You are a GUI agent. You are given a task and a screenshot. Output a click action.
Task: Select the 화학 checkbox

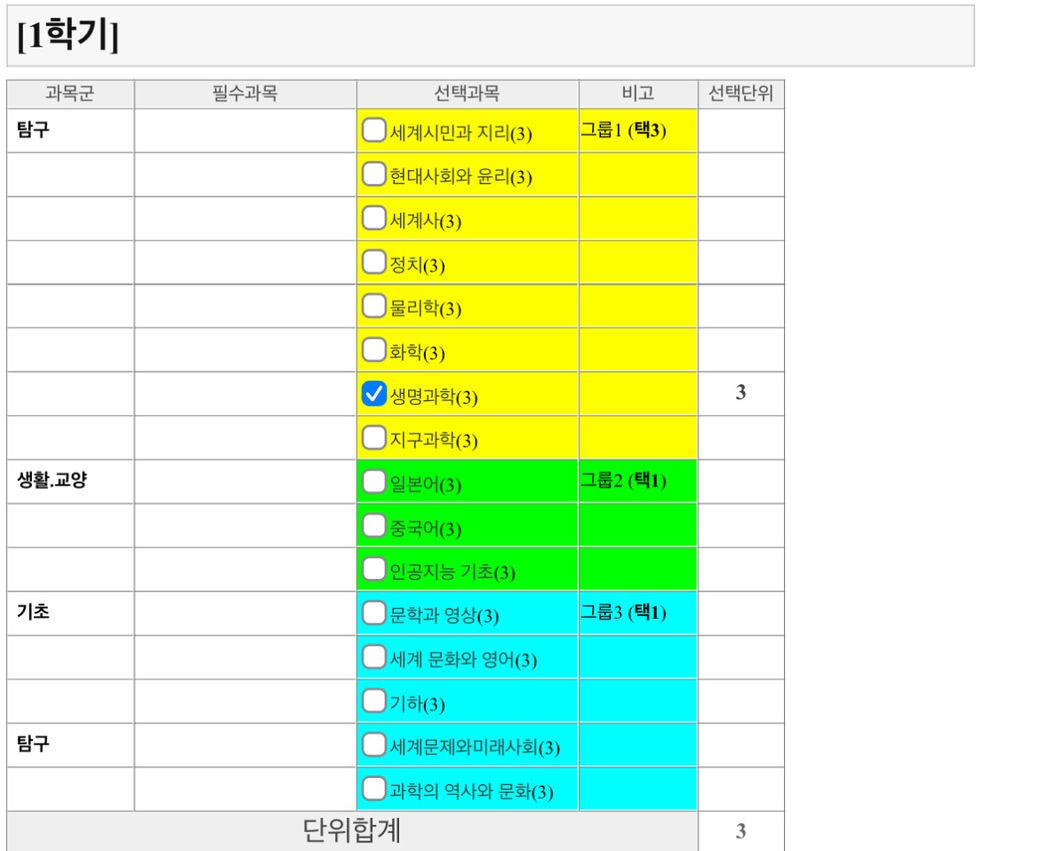coord(374,350)
